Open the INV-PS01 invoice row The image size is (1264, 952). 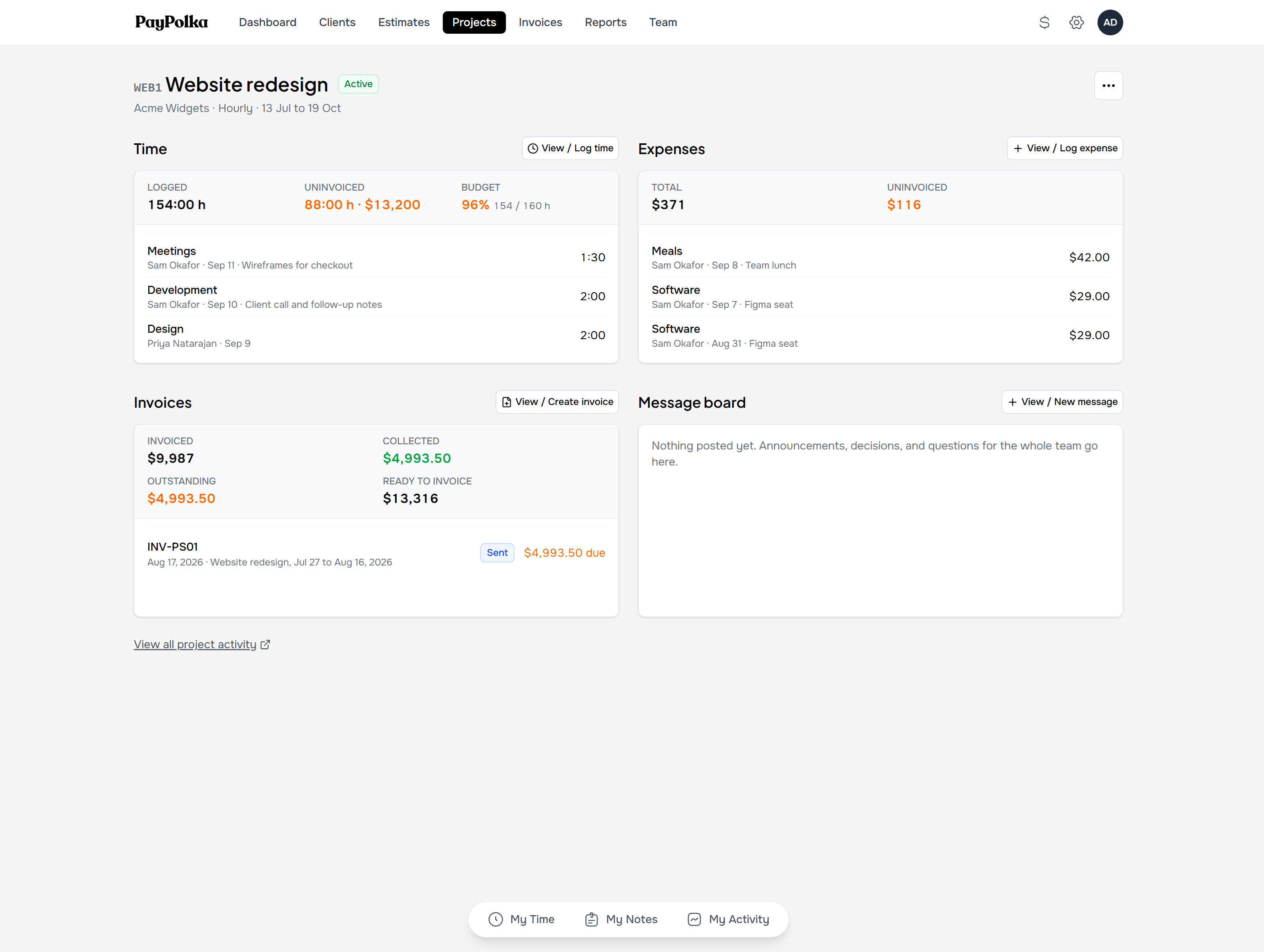coord(376,554)
